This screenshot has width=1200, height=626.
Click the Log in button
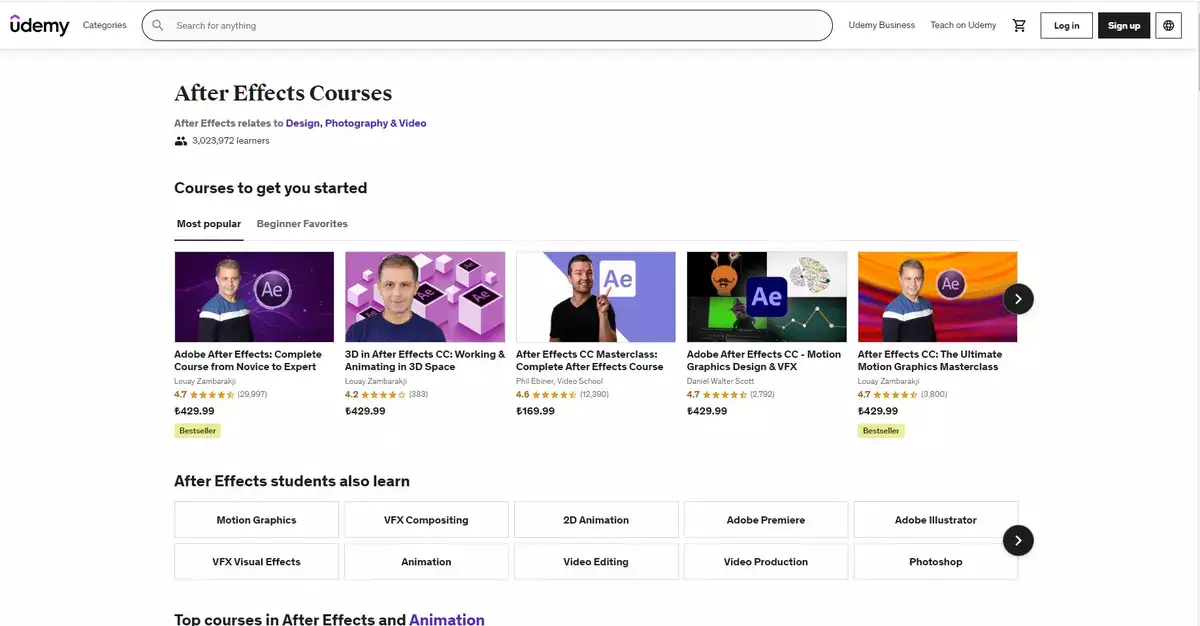coord(1067,25)
